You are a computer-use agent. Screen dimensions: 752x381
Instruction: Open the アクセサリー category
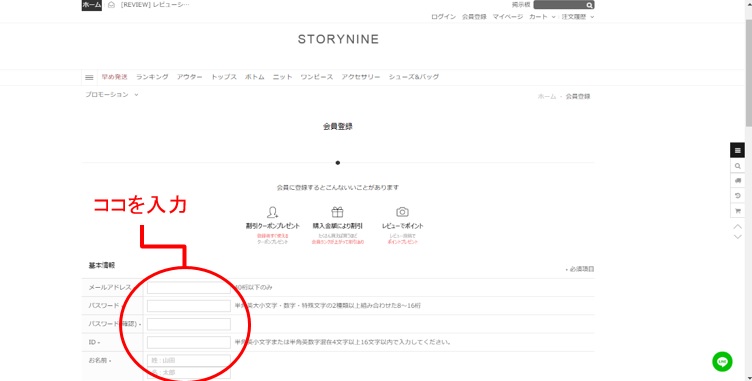coord(361,77)
